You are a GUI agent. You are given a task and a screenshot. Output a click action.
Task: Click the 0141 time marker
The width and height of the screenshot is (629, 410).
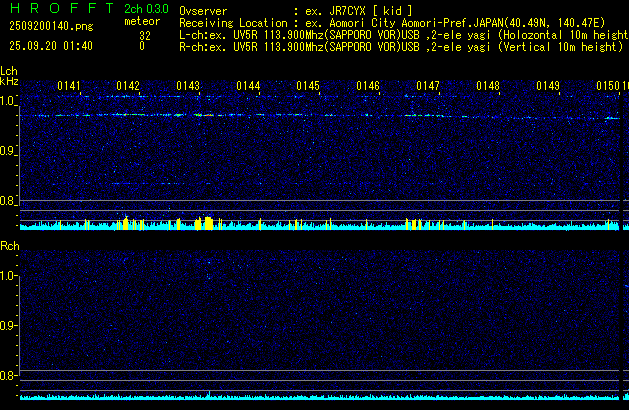coord(69,87)
